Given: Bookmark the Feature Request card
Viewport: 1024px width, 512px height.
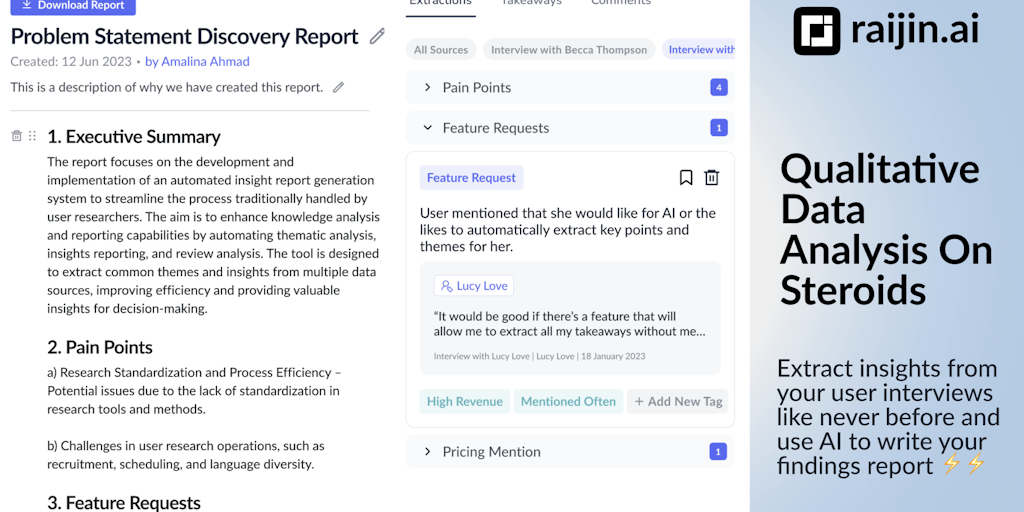Looking at the screenshot, I should tap(686, 178).
